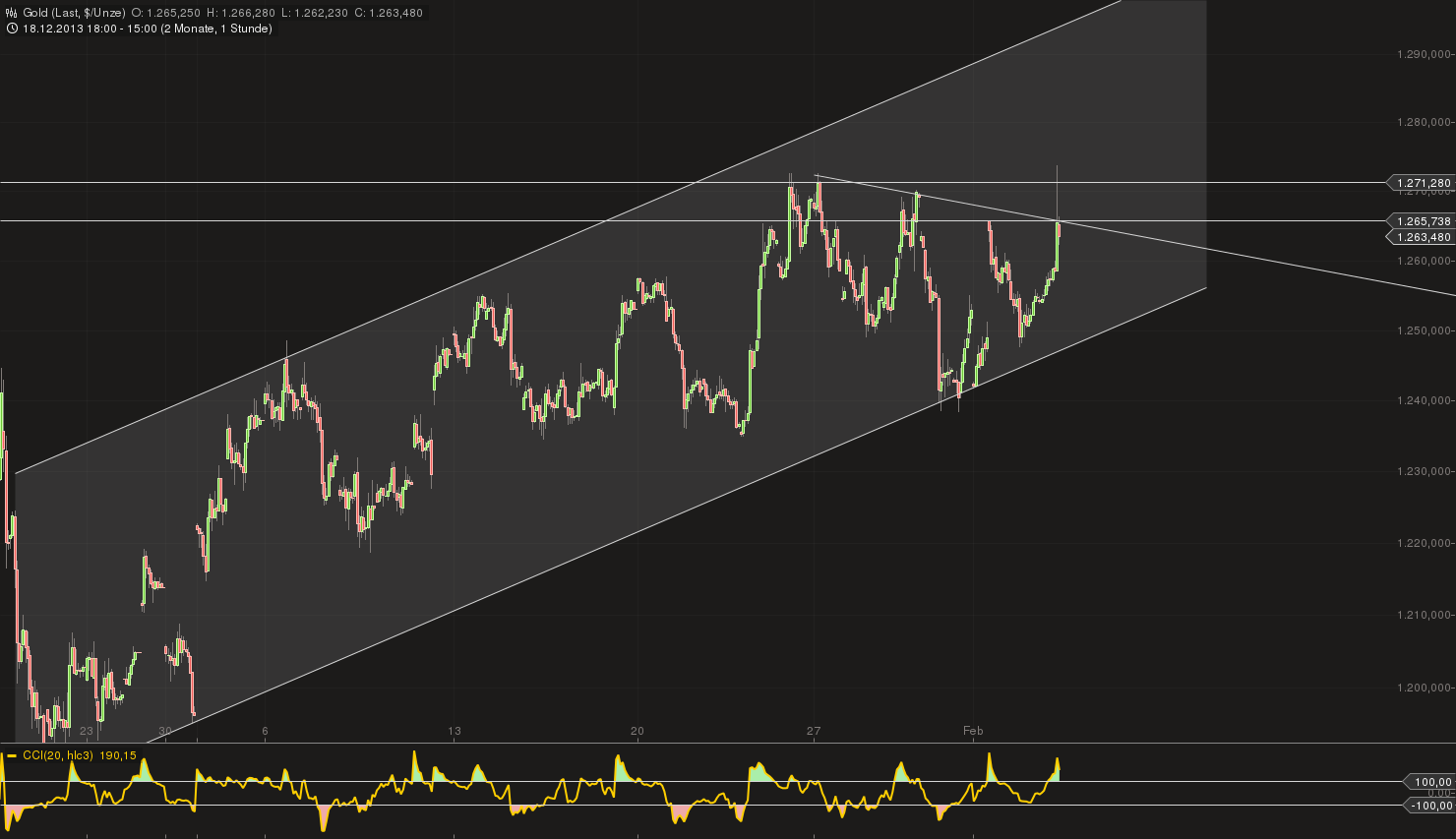
Task: Select the Feb label on the time axis
Action: click(x=972, y=732)
